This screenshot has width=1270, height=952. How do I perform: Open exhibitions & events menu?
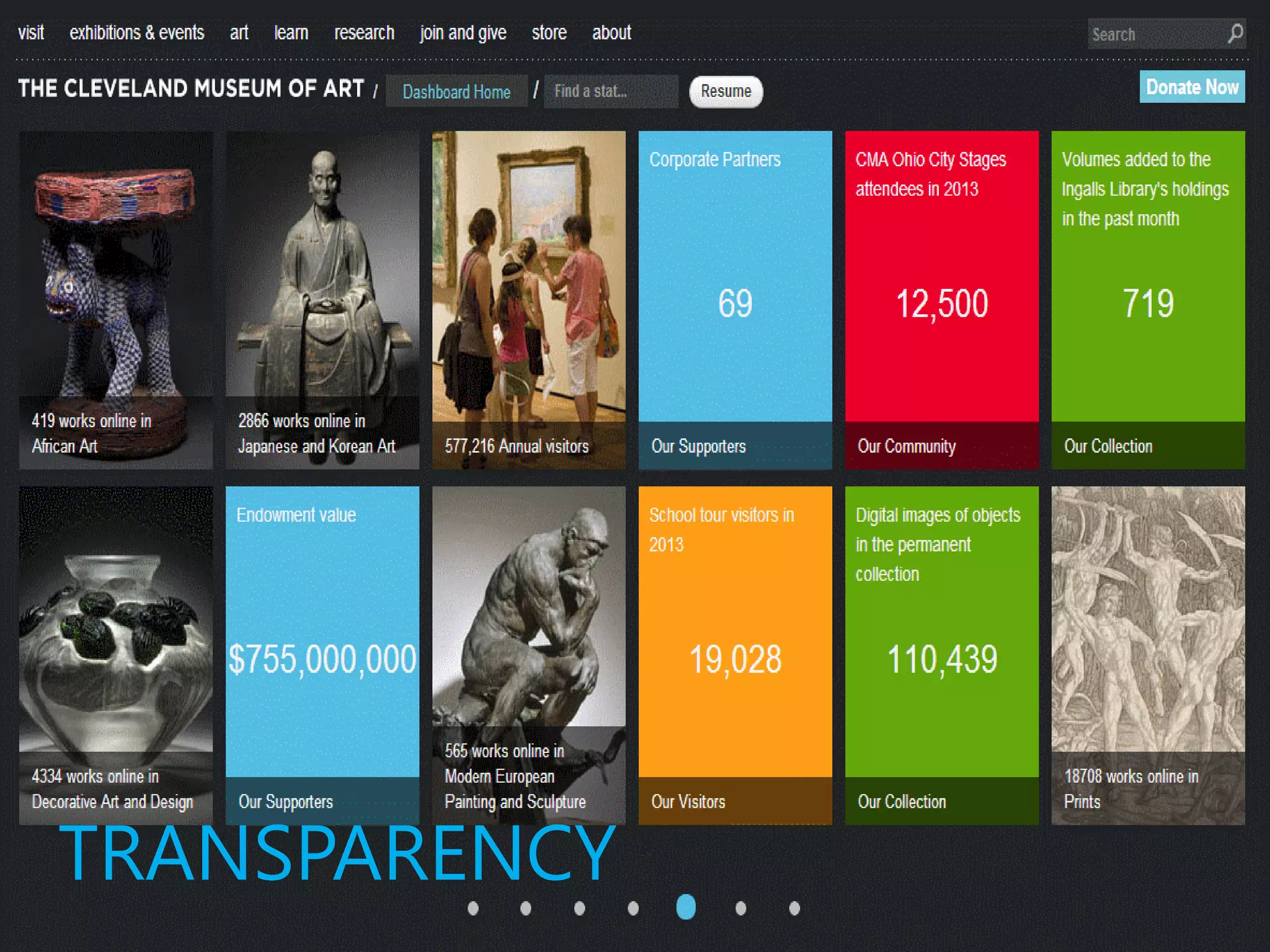pos(136,32)
